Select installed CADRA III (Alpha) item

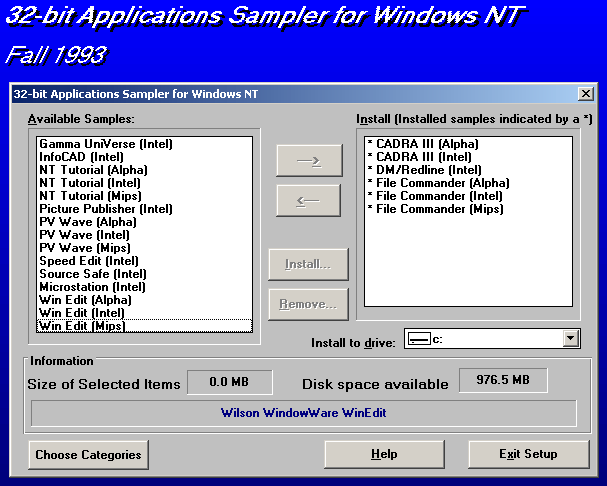(468, 144)
